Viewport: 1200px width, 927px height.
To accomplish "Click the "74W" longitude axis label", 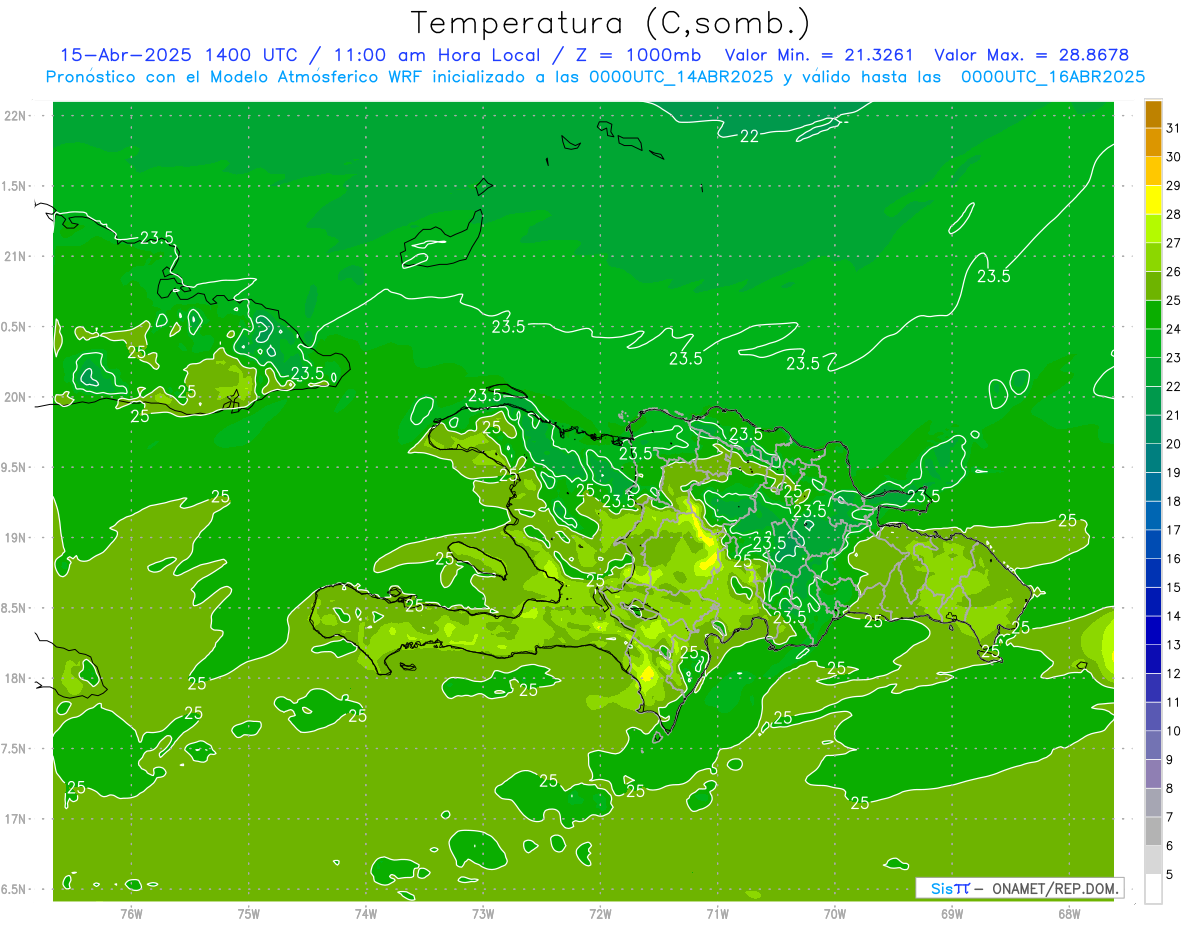I will tap(366, 912).
